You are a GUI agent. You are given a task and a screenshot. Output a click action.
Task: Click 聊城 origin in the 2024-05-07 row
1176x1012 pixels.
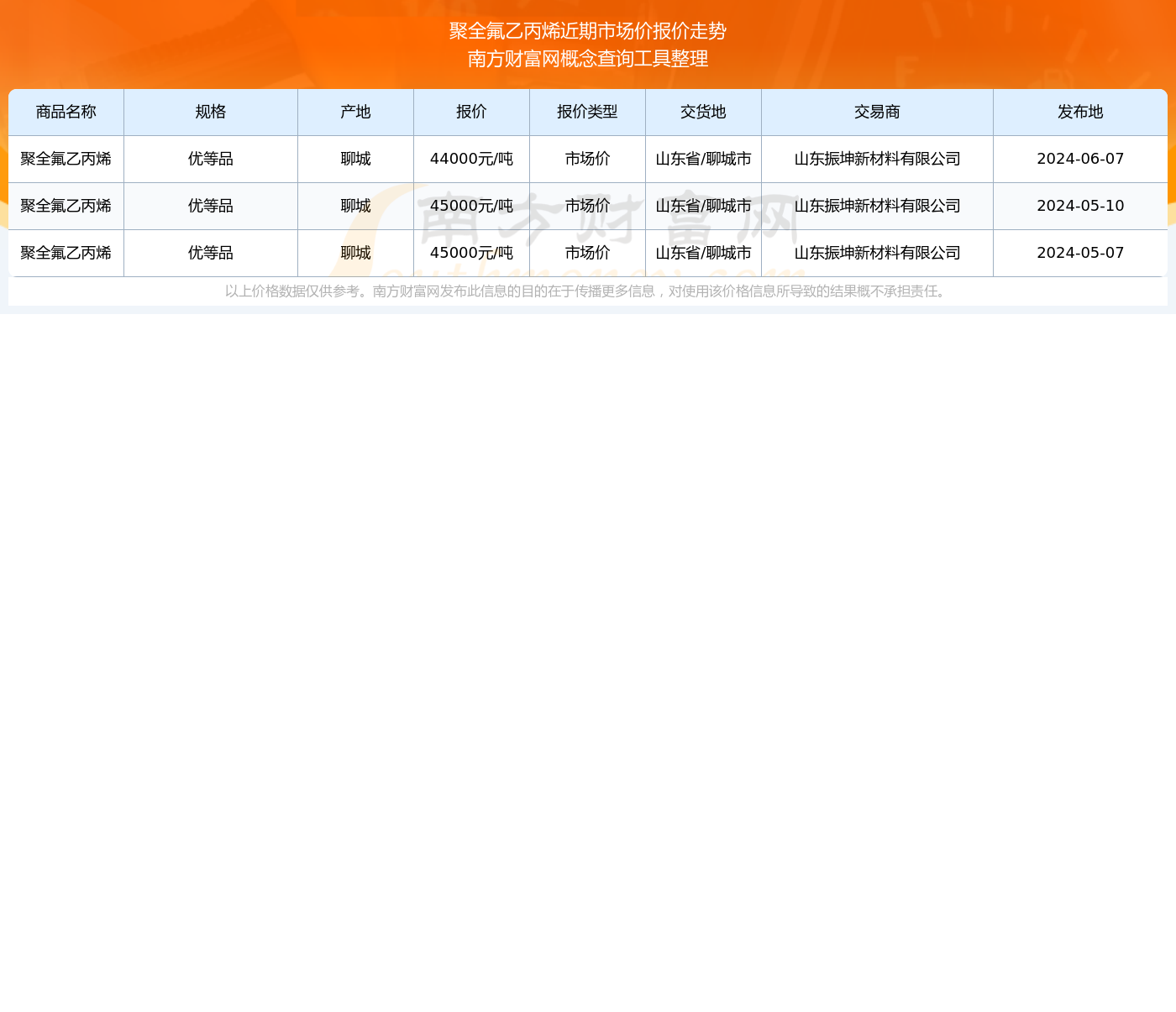tap(356, 253)
